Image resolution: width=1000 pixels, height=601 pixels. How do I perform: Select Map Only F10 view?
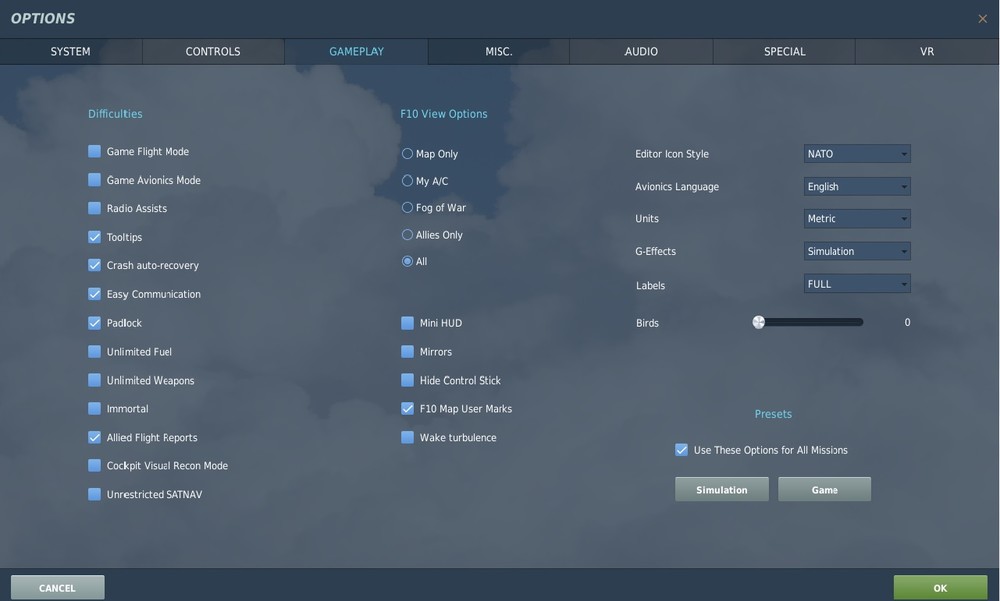click(x=406, y=152)
